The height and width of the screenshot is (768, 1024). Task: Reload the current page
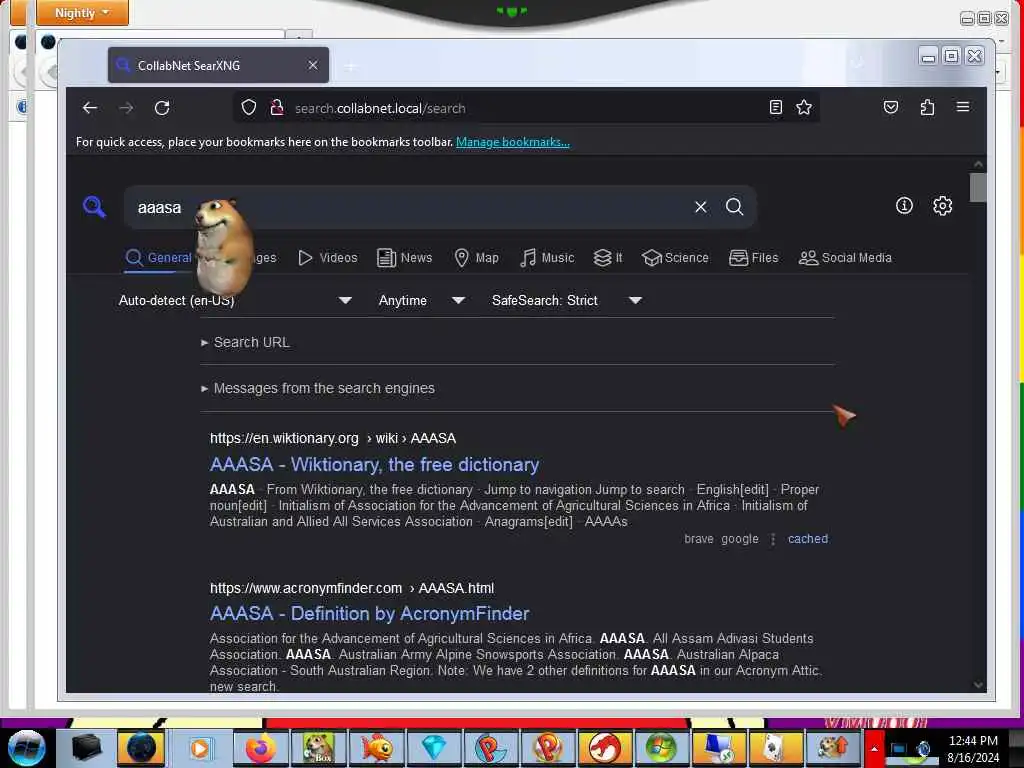click(x=162, y=108)
